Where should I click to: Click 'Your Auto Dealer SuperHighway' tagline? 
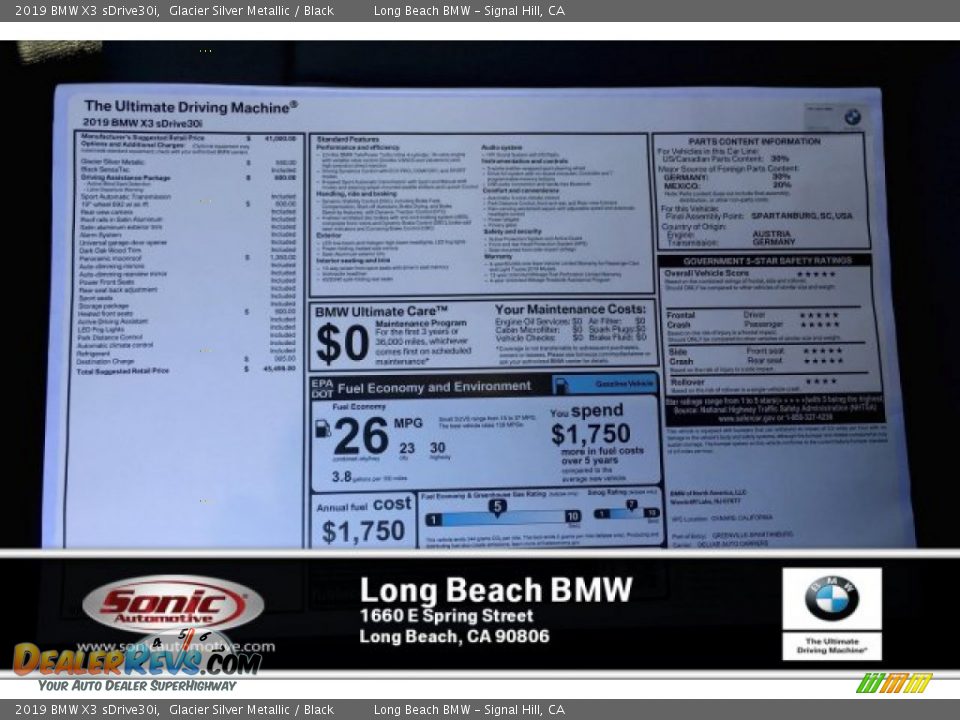[137, 686]
